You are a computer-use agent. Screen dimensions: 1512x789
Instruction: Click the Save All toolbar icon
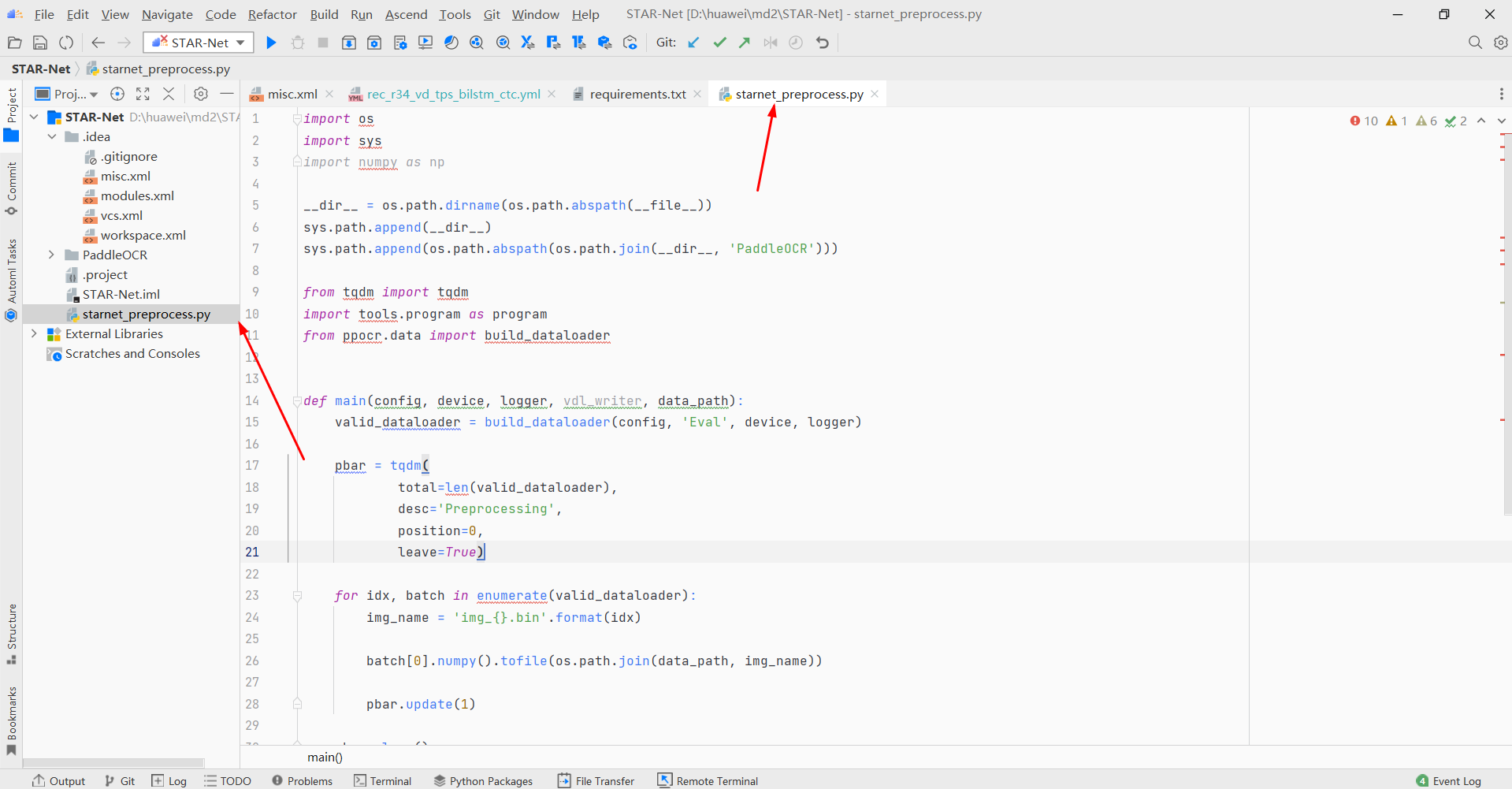point(40,43)
